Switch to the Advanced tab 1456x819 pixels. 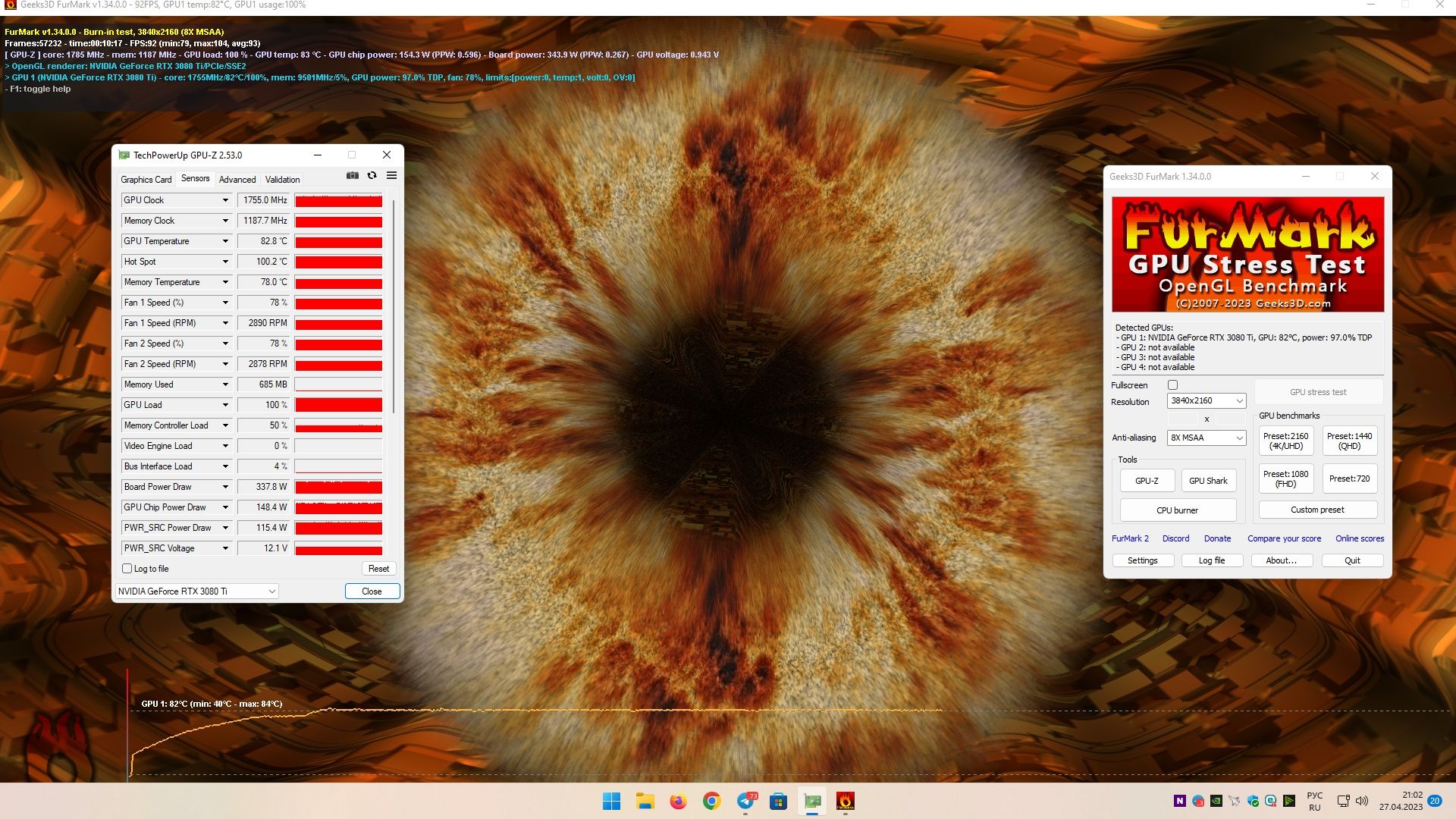pyautogui.click(x=237, y=180)
